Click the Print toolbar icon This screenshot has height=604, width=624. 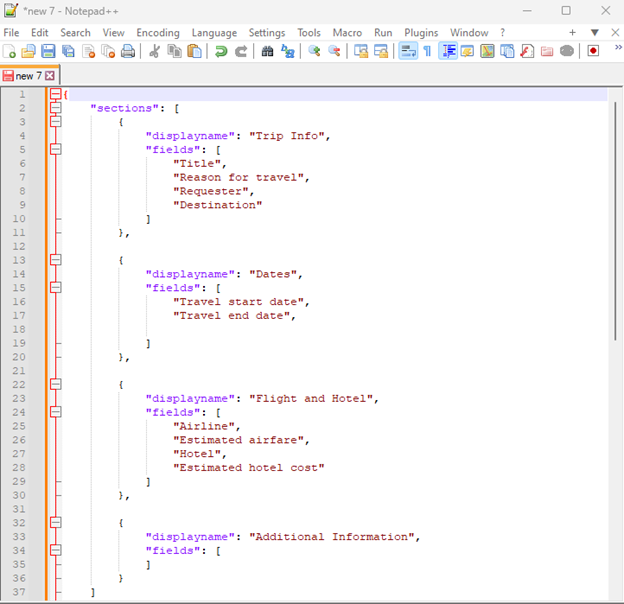[x=128, y=51]
